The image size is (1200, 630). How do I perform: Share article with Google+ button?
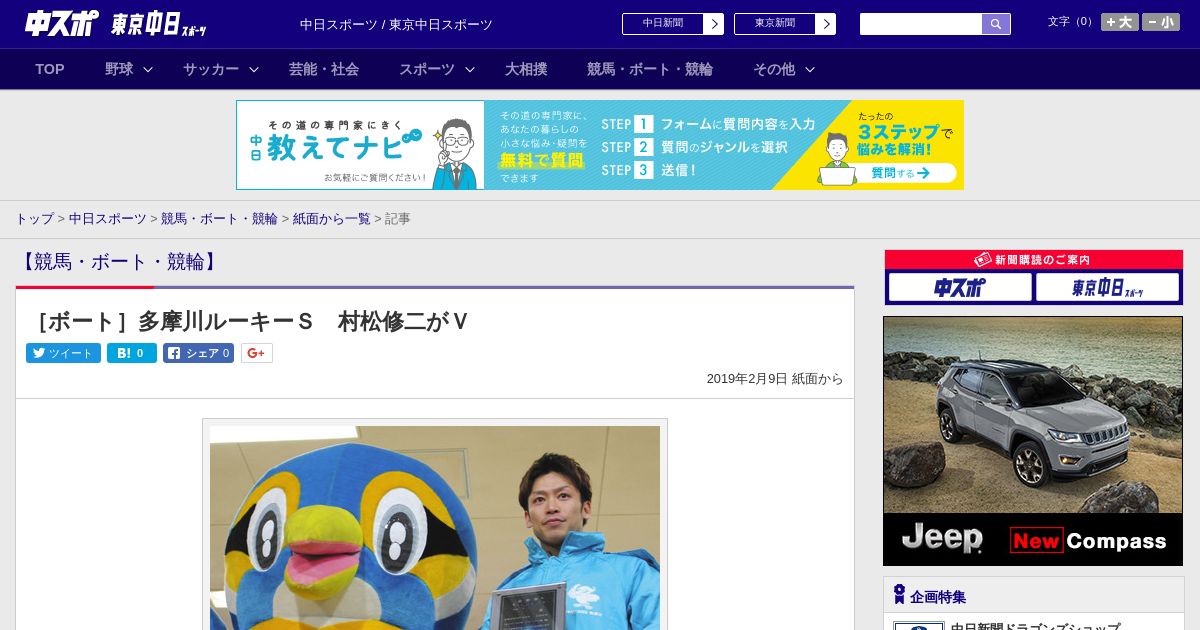[256, 353]
